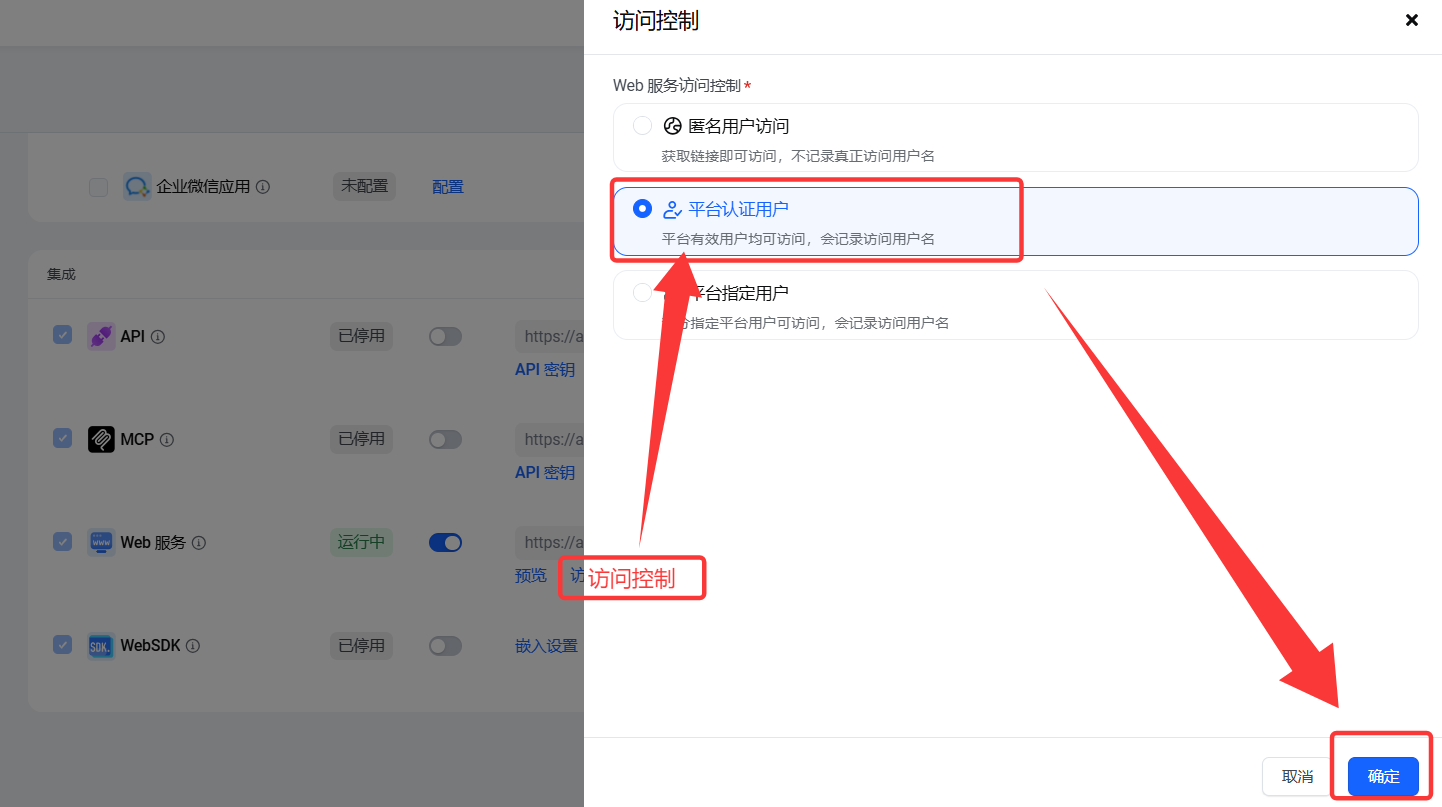Click the 企业微信应用 icon
This screenshot has width=1442, height=807.
137,187
